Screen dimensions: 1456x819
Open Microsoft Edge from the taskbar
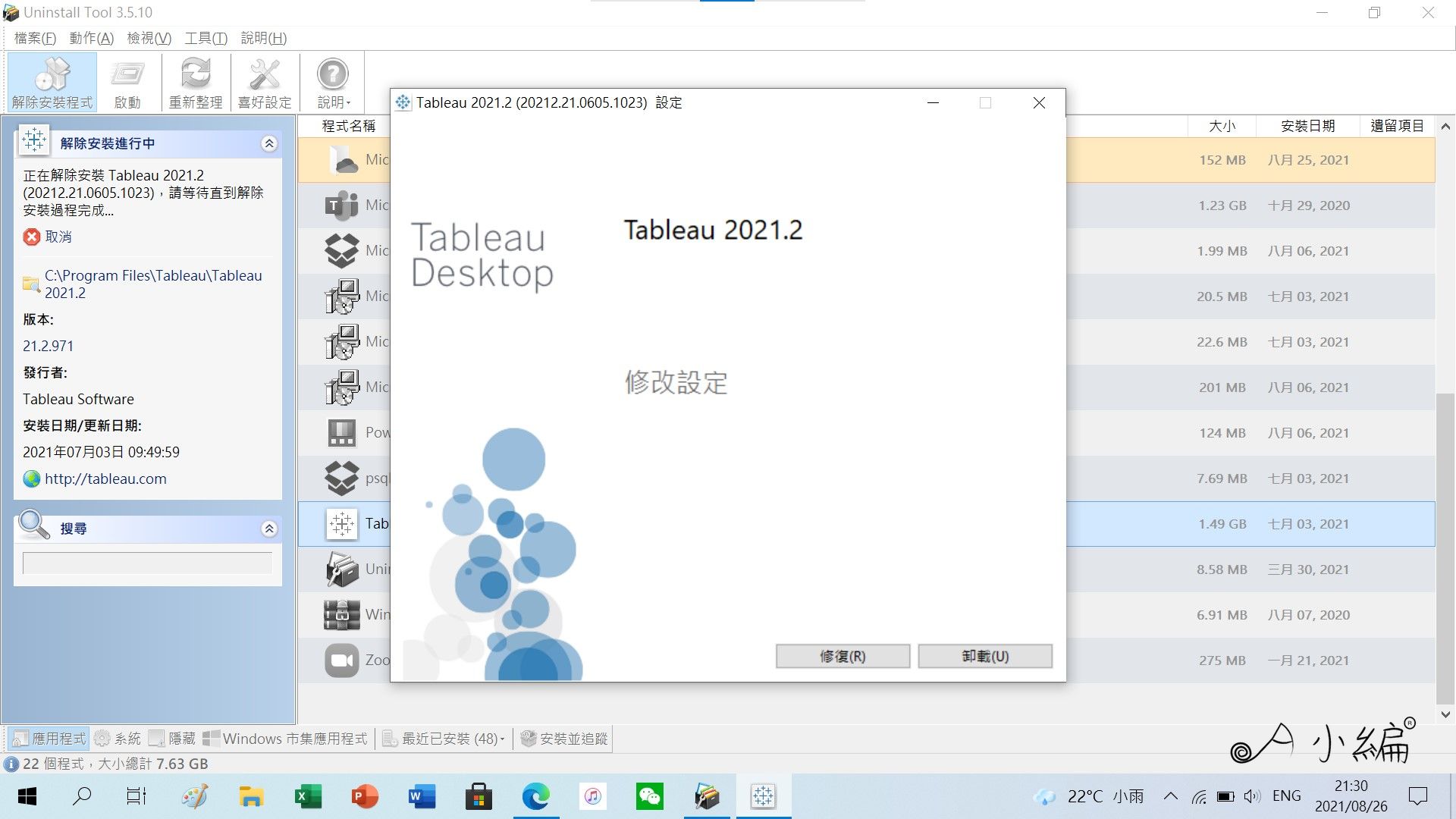535,796
